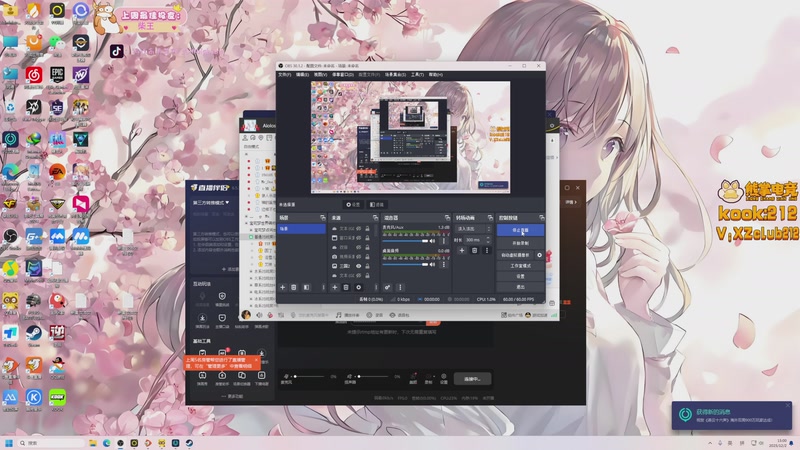The height and width of the screenshot is (450, 800).
Task: Open source properties gear in Sources toolbar
Action: pyautogui.click(x=359, y=287)
